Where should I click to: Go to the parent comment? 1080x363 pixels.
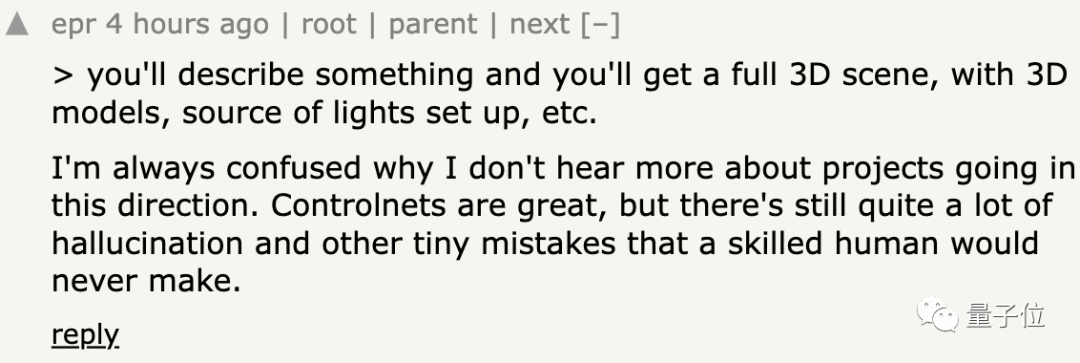click(433, 25)
